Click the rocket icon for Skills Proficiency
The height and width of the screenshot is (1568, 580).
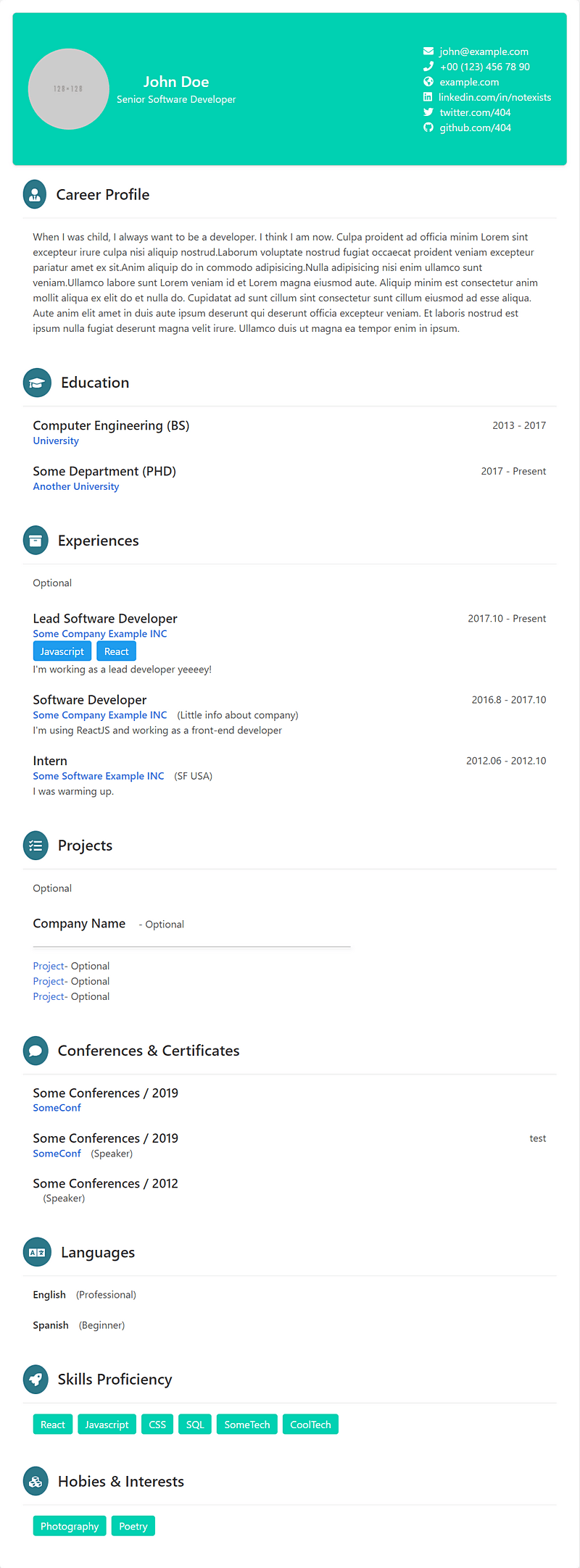pyautogui.click(x=36, y=1380)
